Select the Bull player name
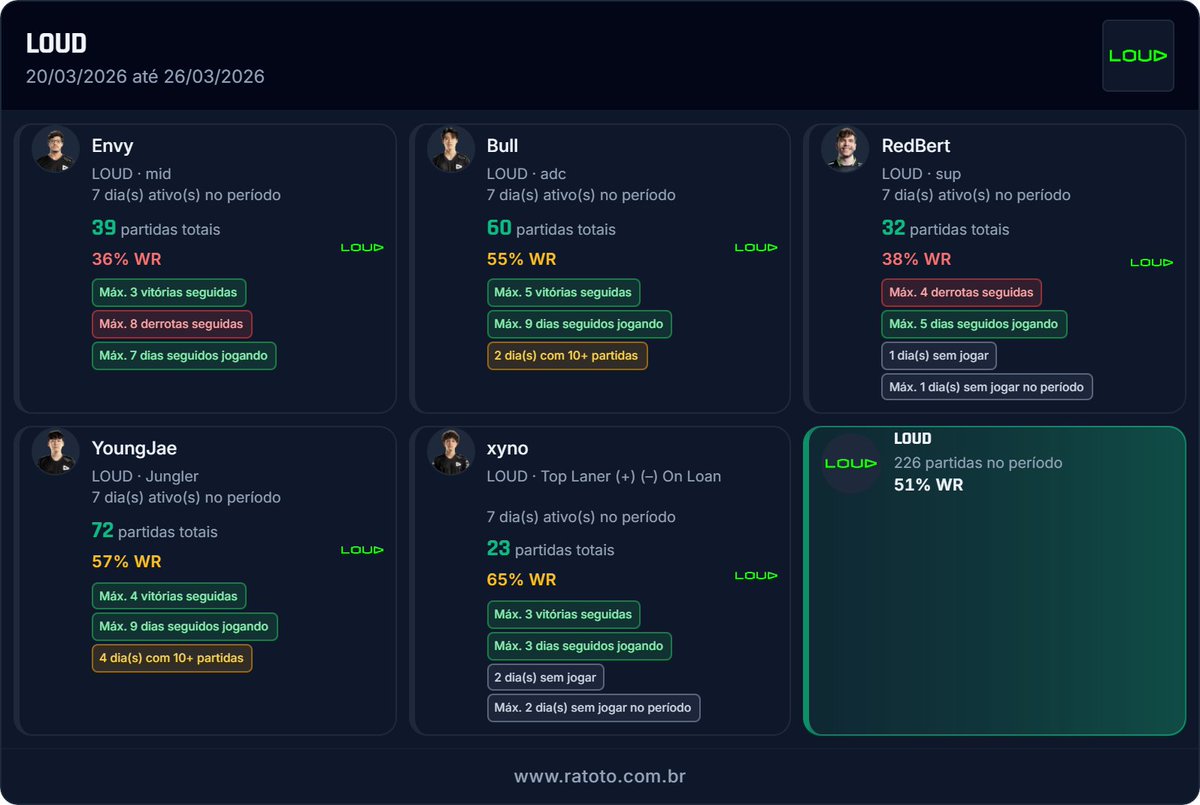The height and width of the screenshot is (805, 1200). point(502,146)
